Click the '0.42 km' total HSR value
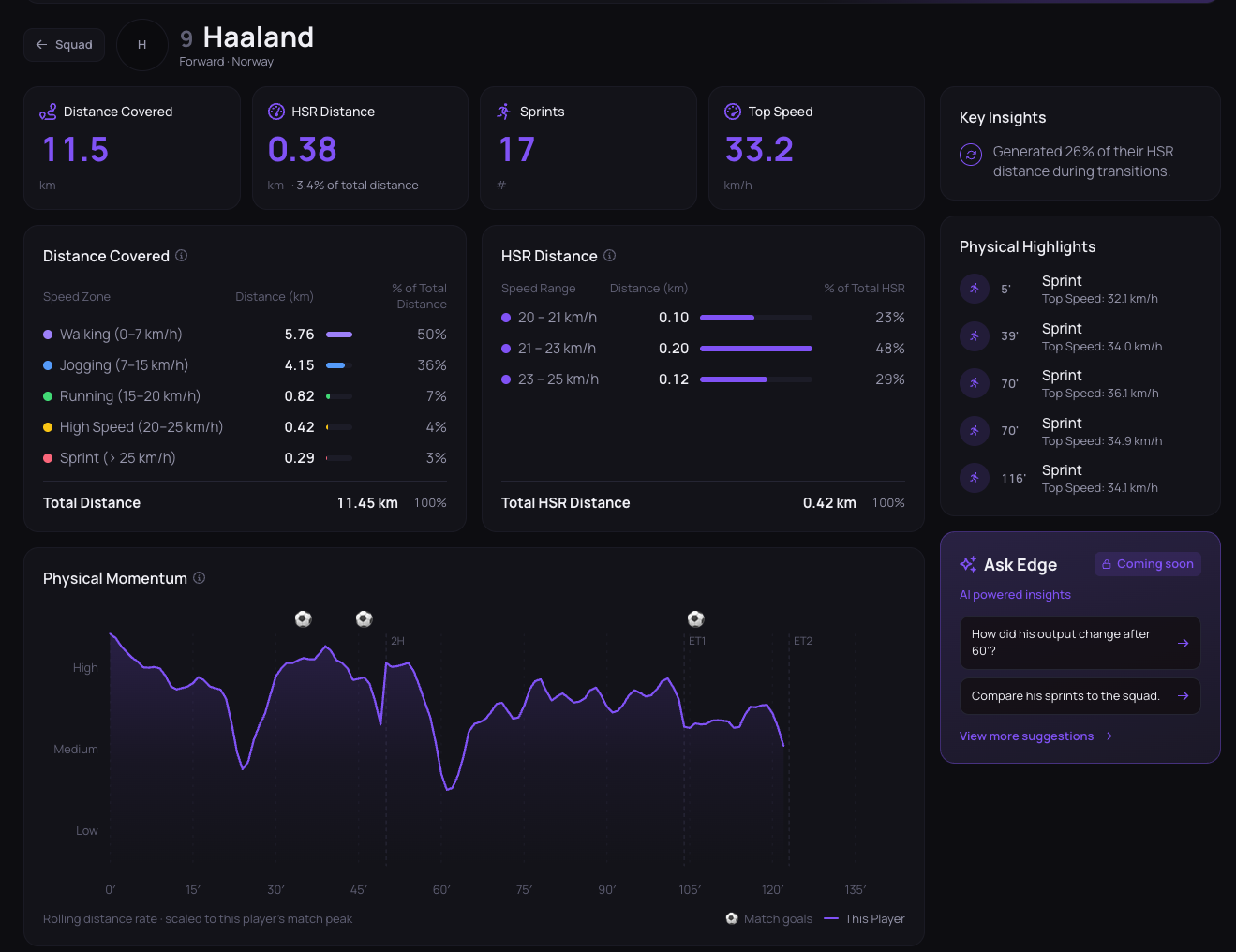The height and width of the screenshot is (952, 1236). [829, 503]
